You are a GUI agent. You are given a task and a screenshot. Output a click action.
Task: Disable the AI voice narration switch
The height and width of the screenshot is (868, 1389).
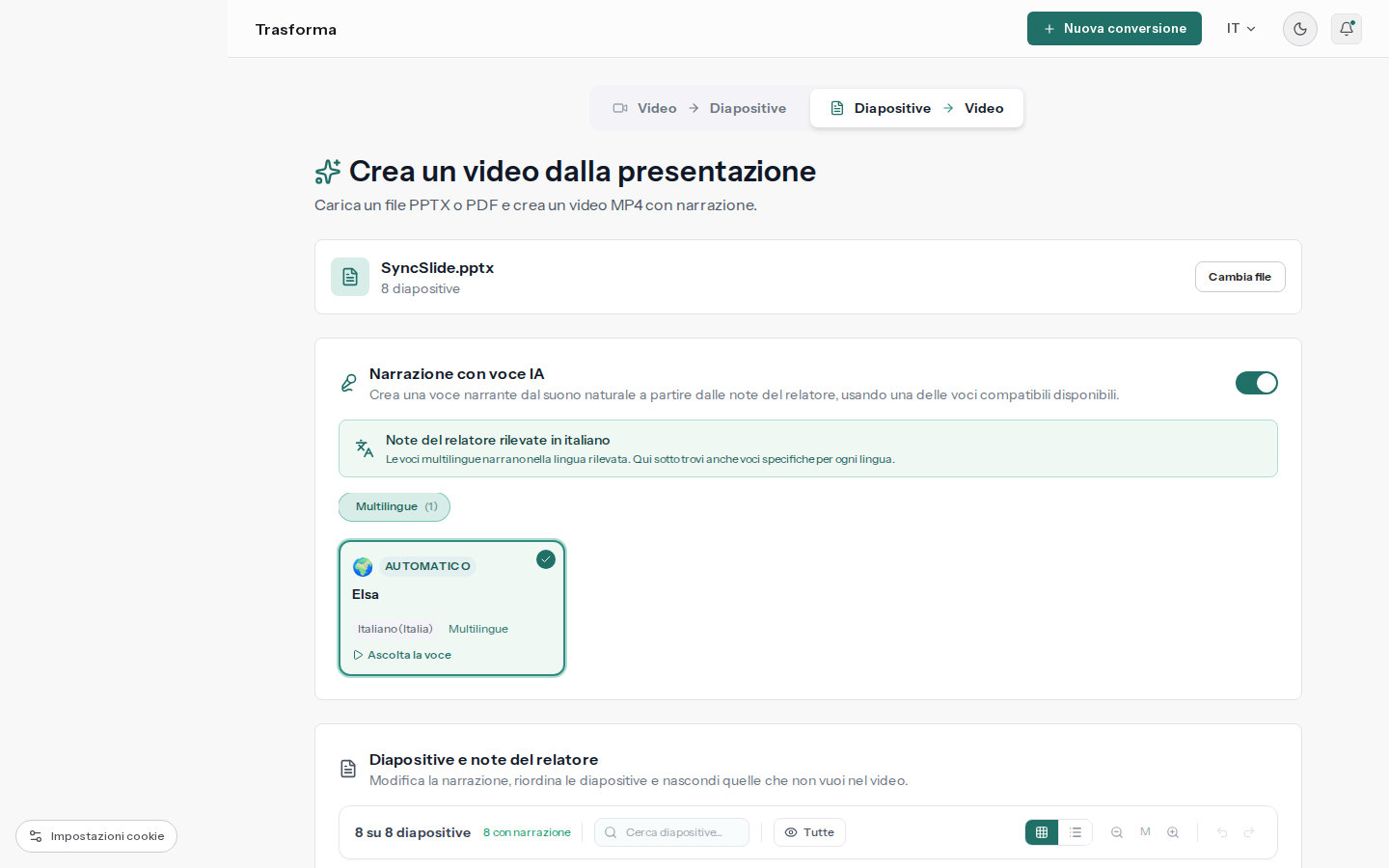[x=1257, y=383]
